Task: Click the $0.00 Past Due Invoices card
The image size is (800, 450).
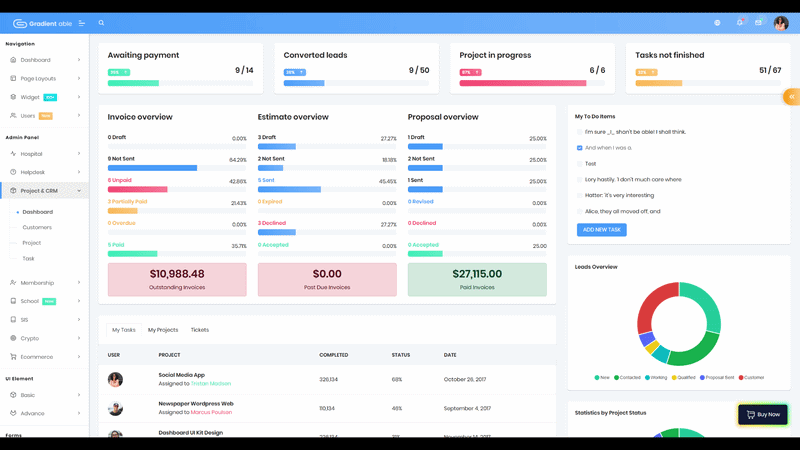Action: click(x=327, y=280)
